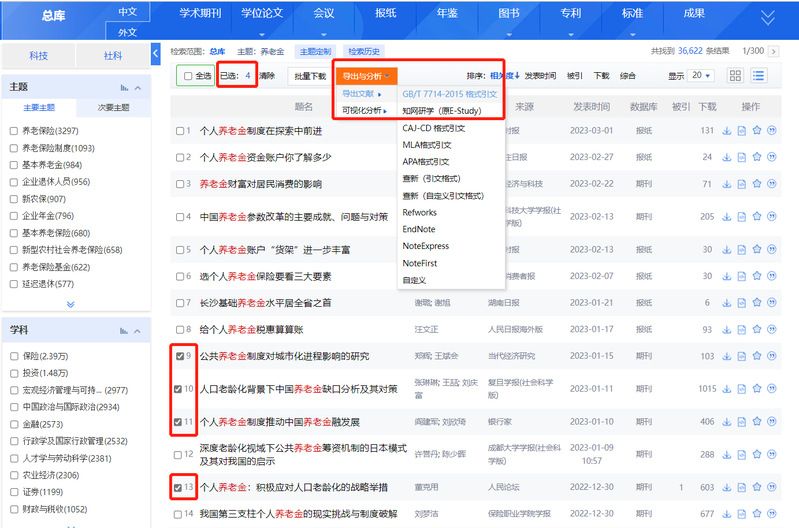Check the 全选 select-all checkbox
Viewport: 799px width, 528px height.
188,75
